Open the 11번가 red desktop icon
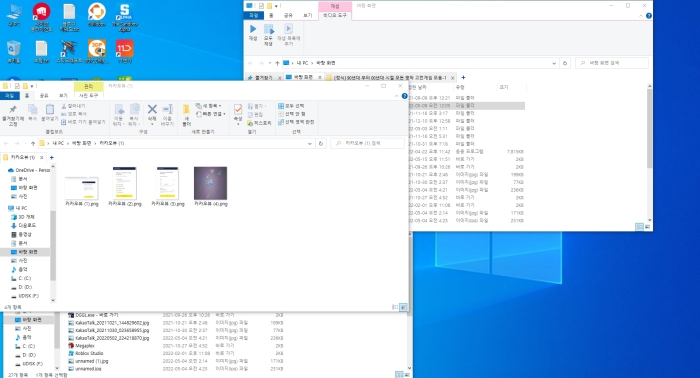 (124, 52)
